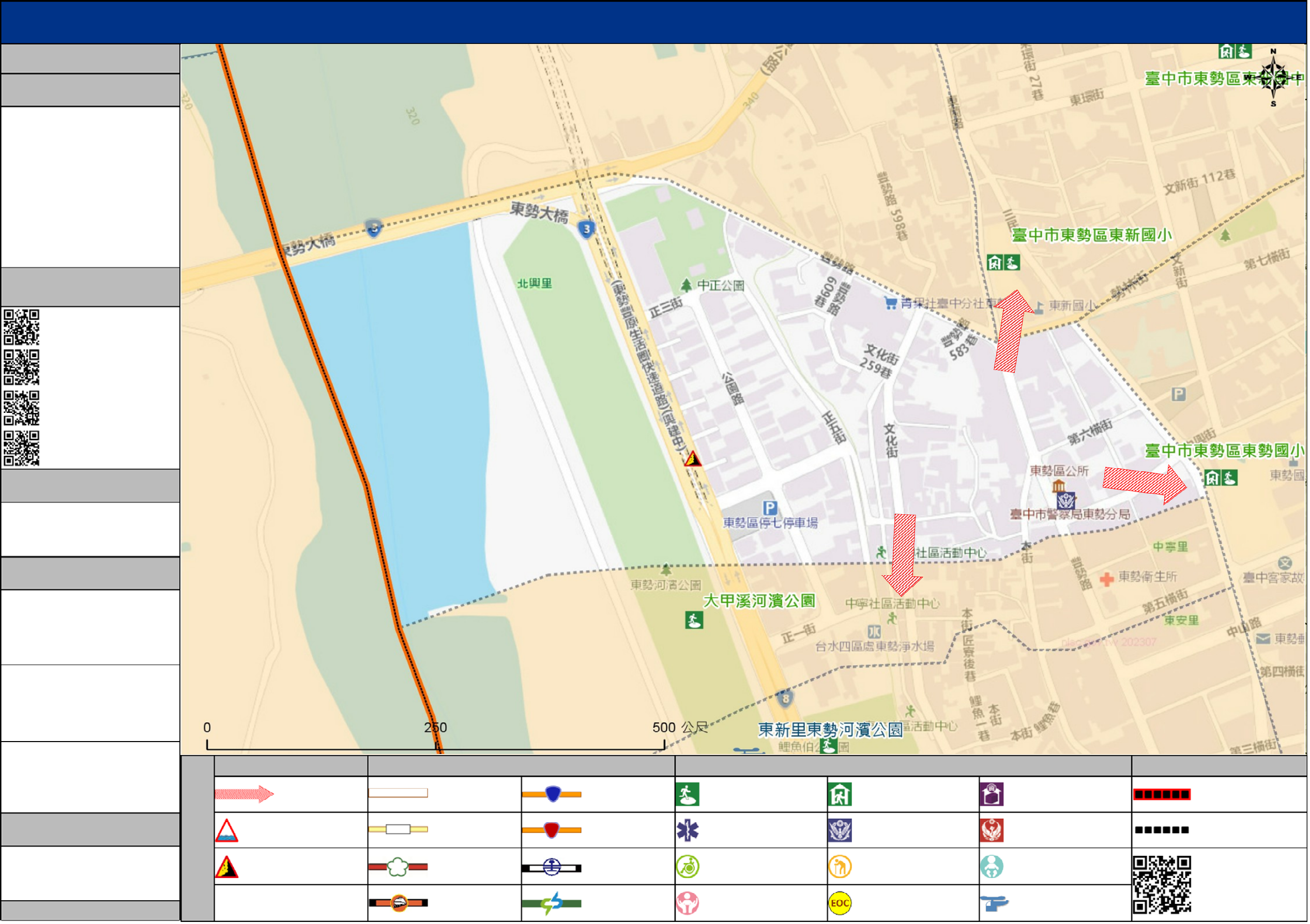The width and height of the screenshot is (1310, 924).
Task: Click the blue star-of-life medical legend icon
Action: click(x=688, y=830)
